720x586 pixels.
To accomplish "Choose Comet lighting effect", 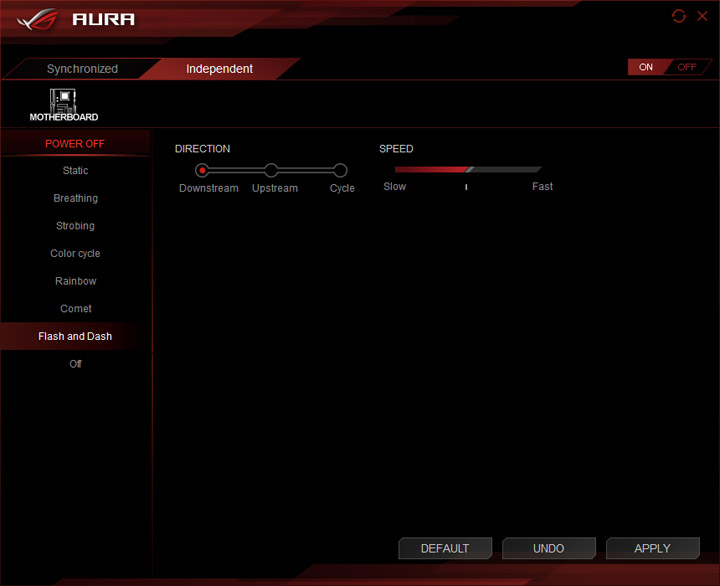I will tap(75, 309).
